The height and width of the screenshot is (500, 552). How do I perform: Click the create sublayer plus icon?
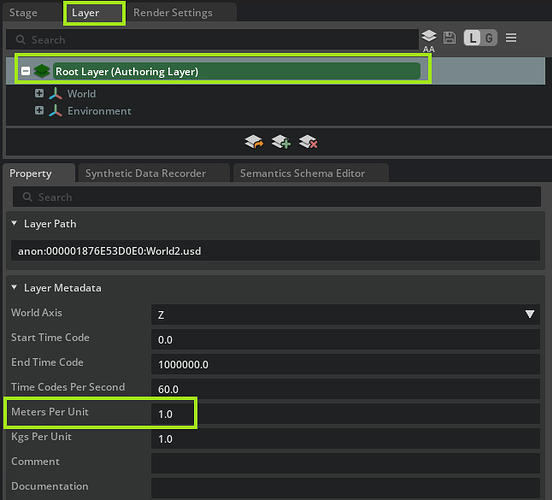coord(281,142)
